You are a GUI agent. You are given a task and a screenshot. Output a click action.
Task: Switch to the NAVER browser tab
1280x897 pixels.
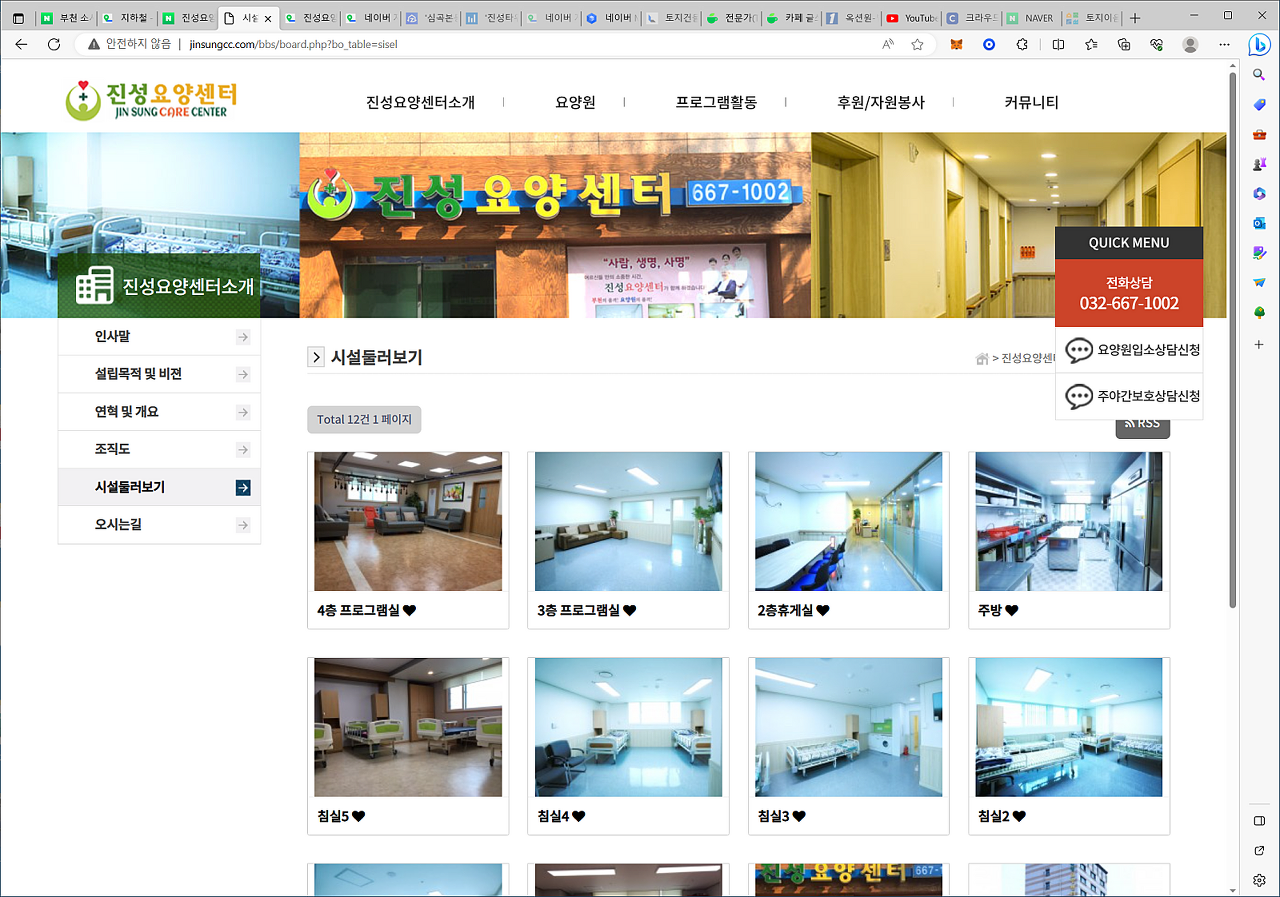point(1030,18)
